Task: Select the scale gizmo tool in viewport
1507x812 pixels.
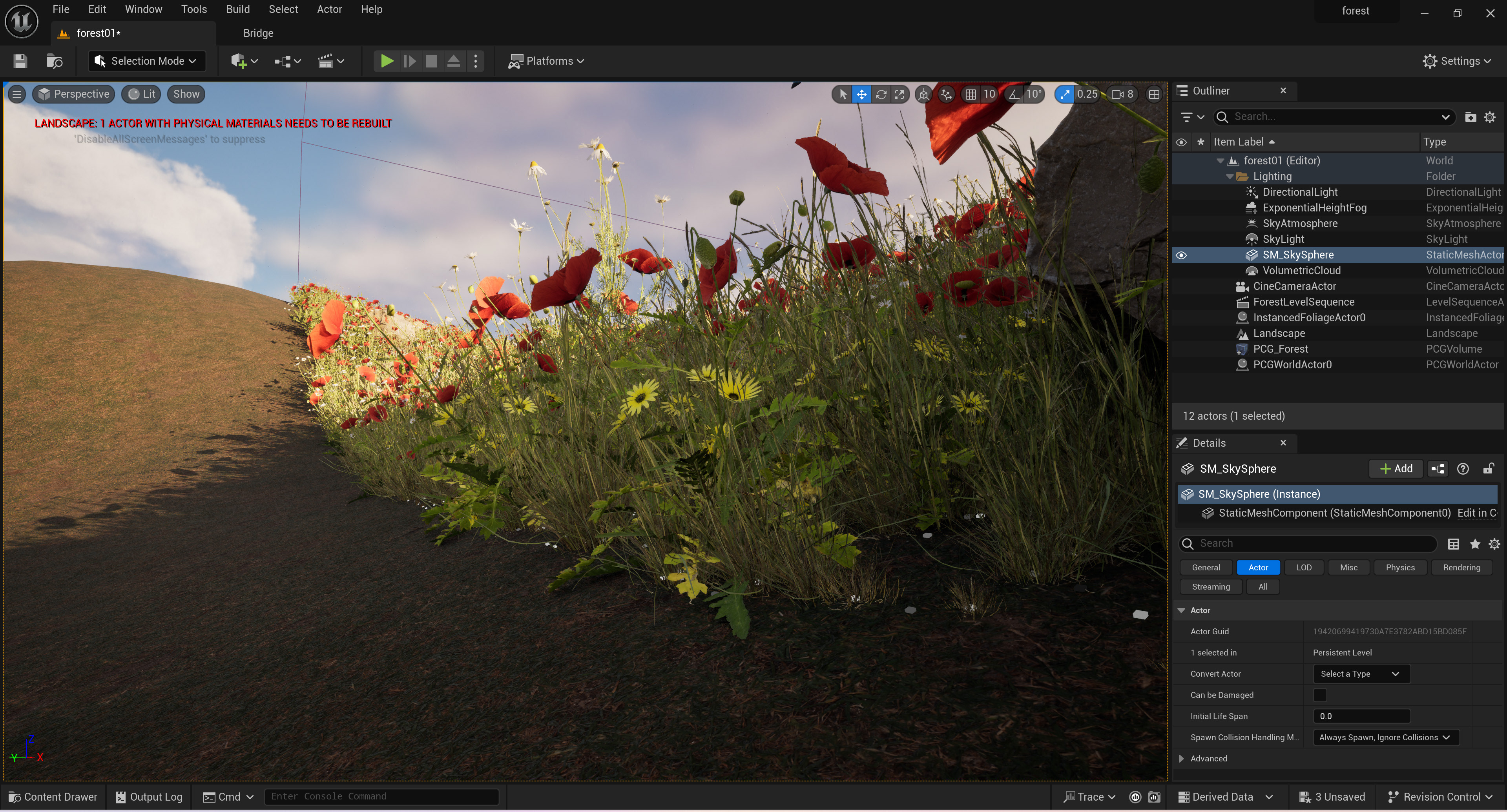Action: coord(900,94)
